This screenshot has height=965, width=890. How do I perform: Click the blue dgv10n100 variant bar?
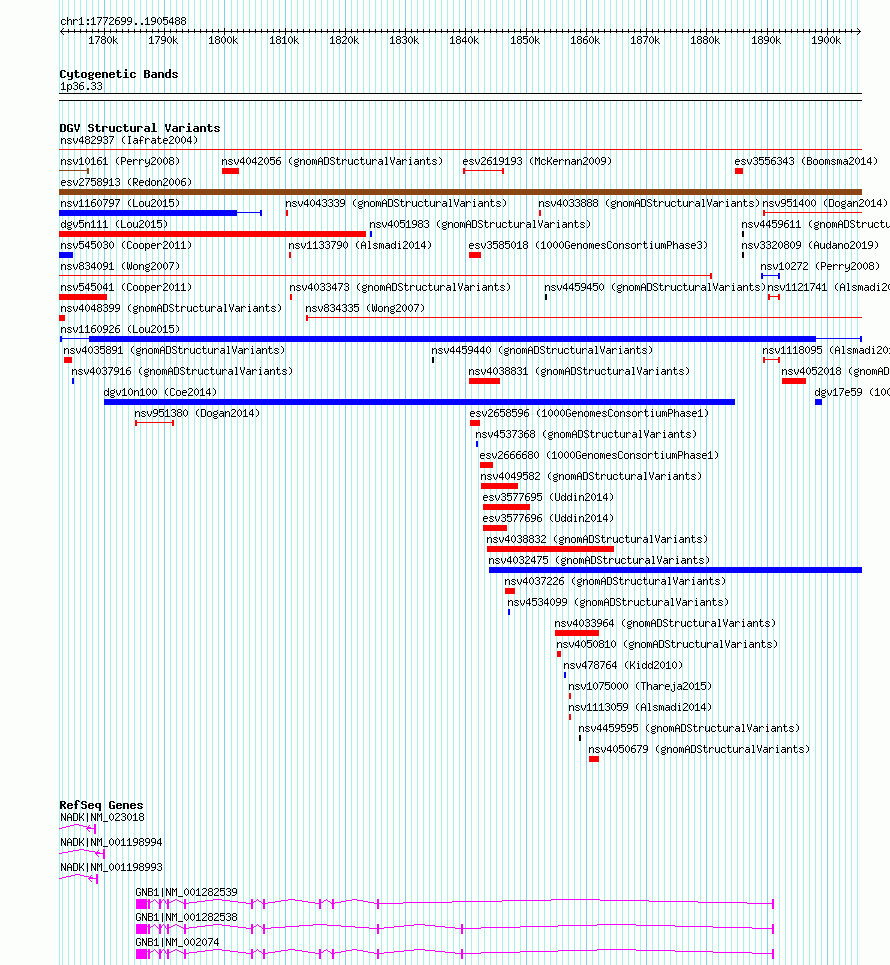tap(420, 402)
